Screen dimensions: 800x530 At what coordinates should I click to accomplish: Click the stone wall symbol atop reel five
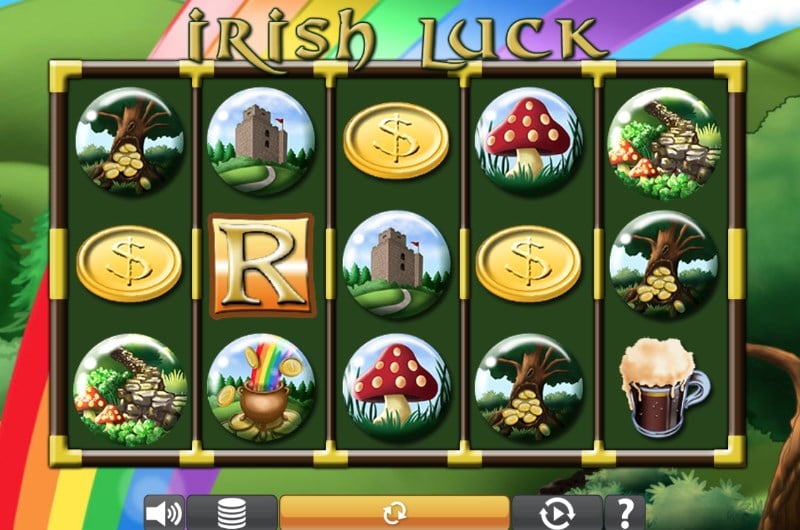coord(665,143)
